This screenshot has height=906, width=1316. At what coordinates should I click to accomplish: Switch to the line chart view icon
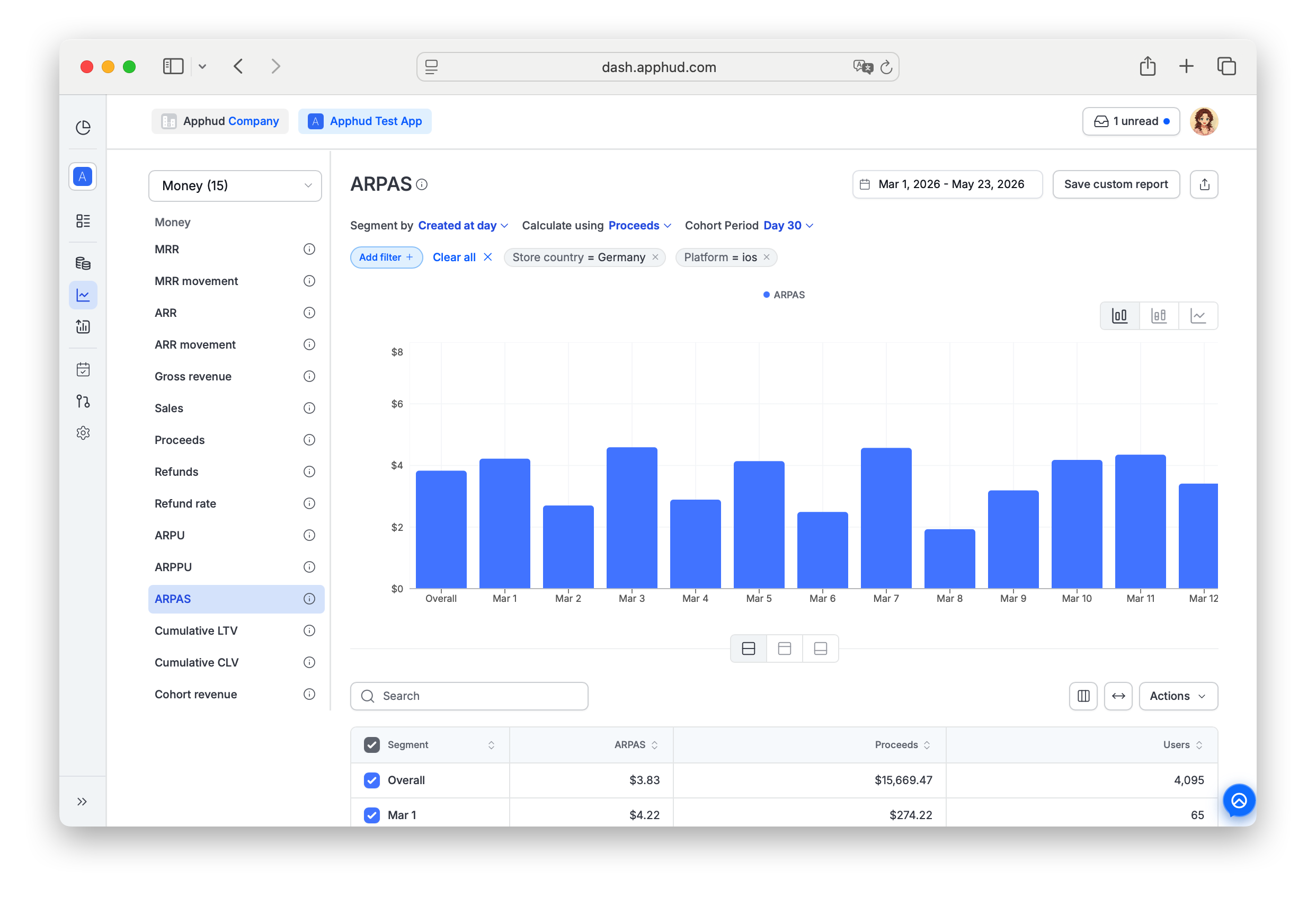(x=1198, y=316)
